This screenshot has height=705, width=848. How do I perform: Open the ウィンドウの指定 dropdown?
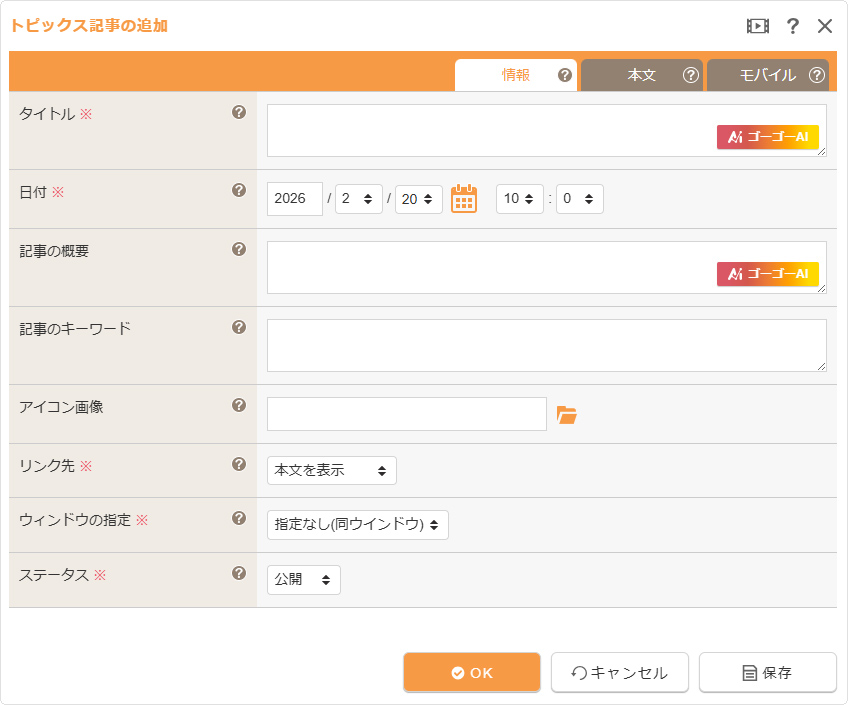357,525
